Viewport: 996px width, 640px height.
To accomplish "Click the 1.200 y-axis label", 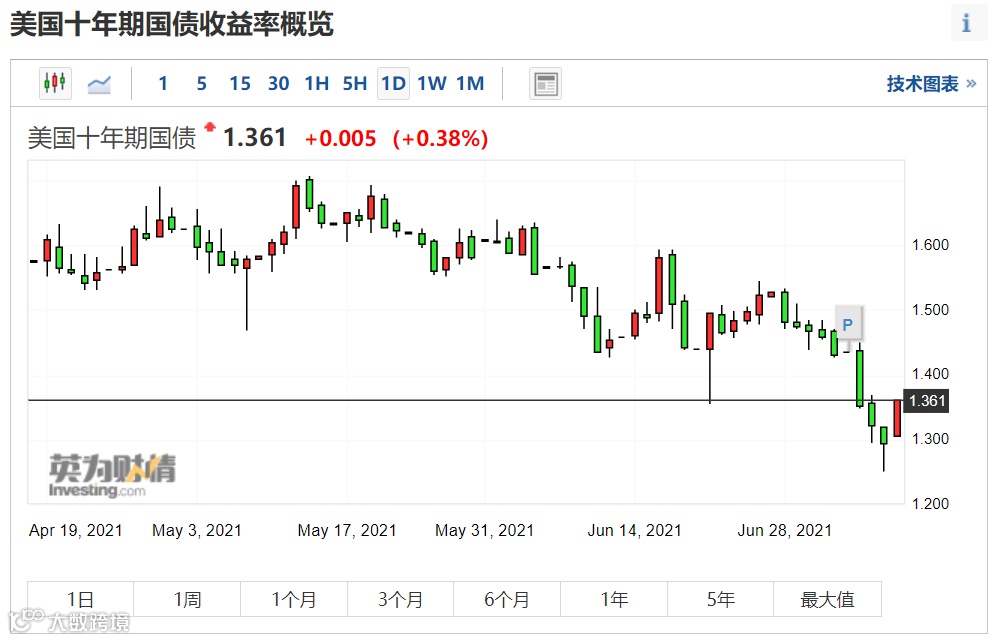I will 930,503.
